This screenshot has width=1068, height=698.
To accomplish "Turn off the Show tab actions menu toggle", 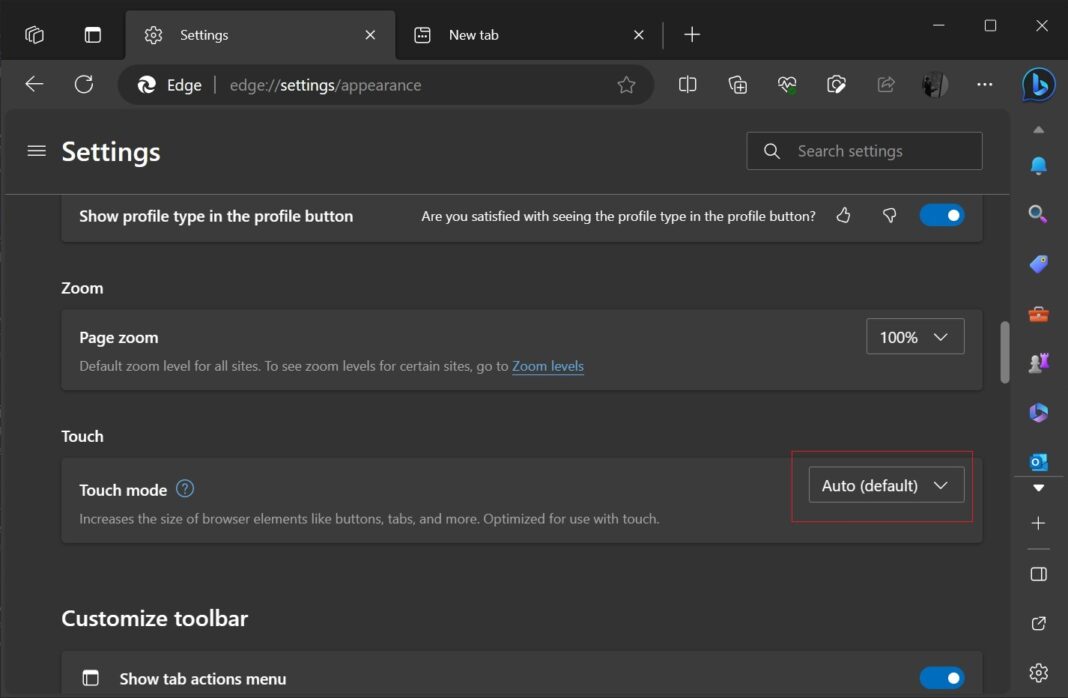I will (941, 678).
